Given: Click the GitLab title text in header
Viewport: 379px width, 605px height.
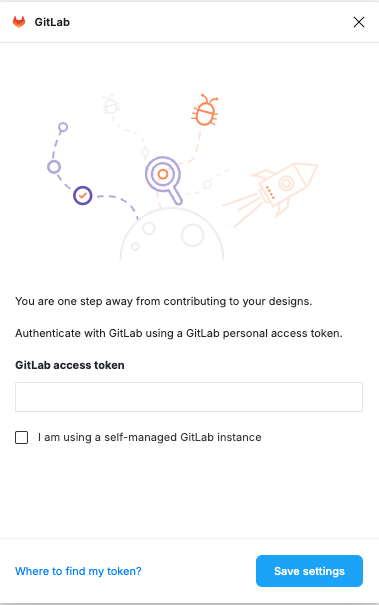Looking at the screenshot, I should (x=52, y=22).
